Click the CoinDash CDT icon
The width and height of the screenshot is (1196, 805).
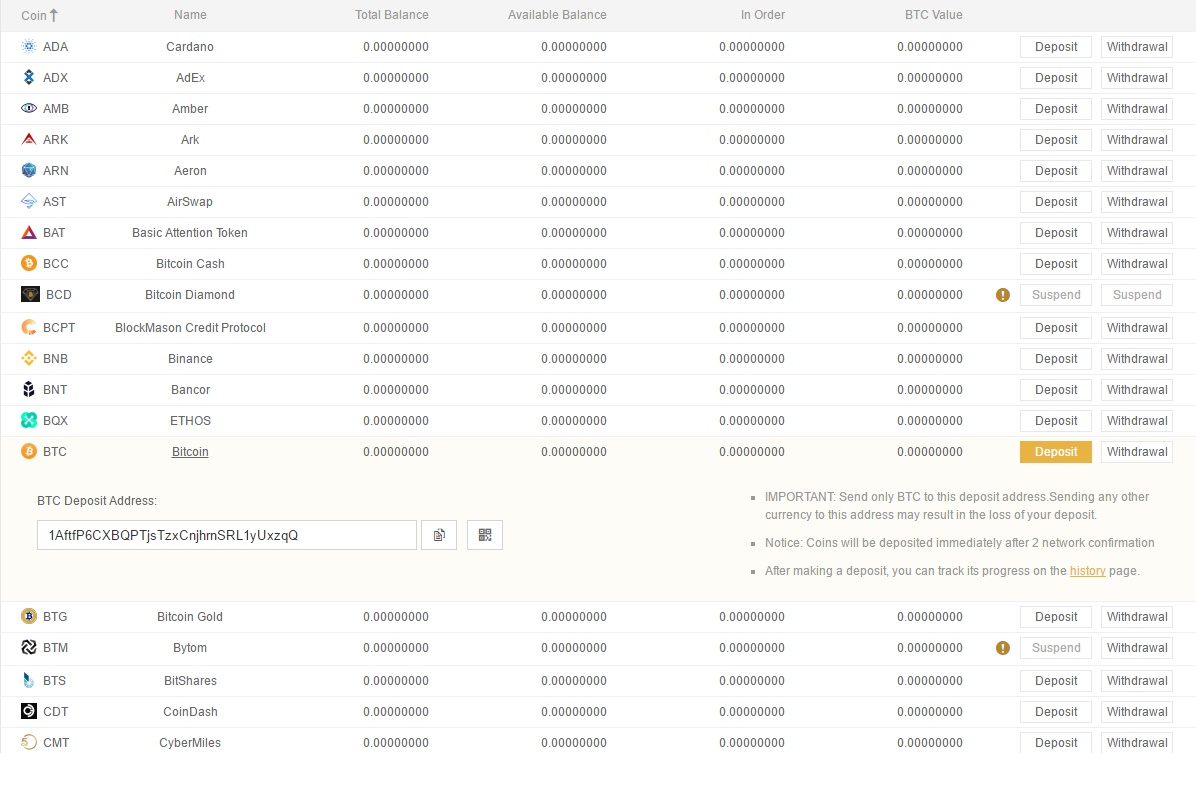pos(29,711)
